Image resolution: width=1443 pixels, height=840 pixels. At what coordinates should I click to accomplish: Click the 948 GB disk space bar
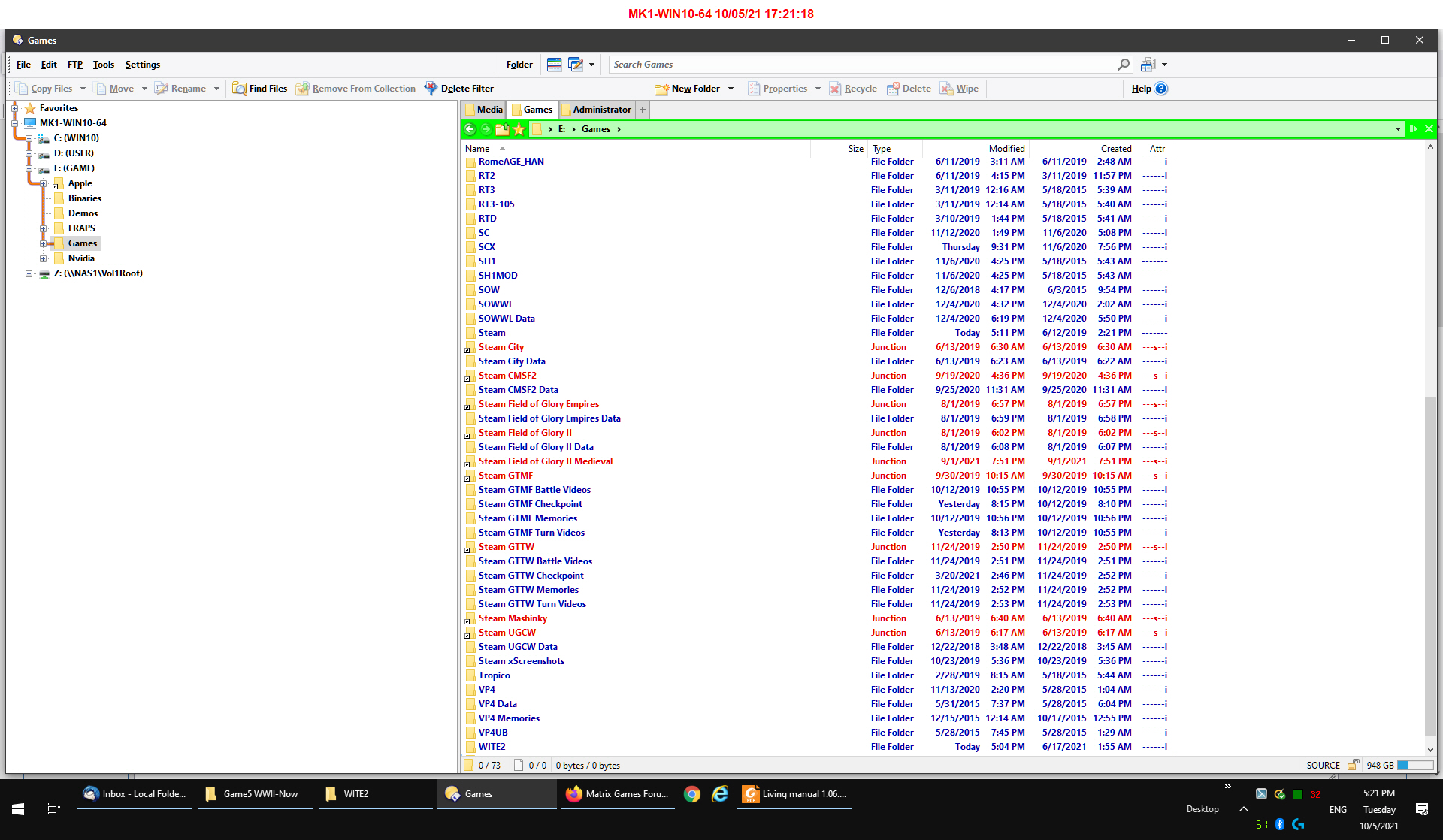tap(1415, 765)
